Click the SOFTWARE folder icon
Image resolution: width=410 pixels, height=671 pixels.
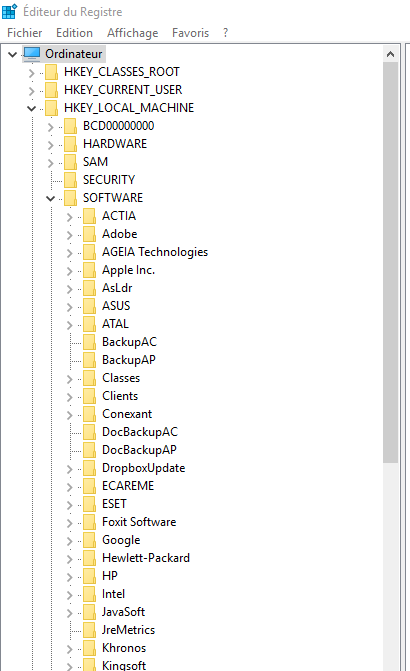70,198
